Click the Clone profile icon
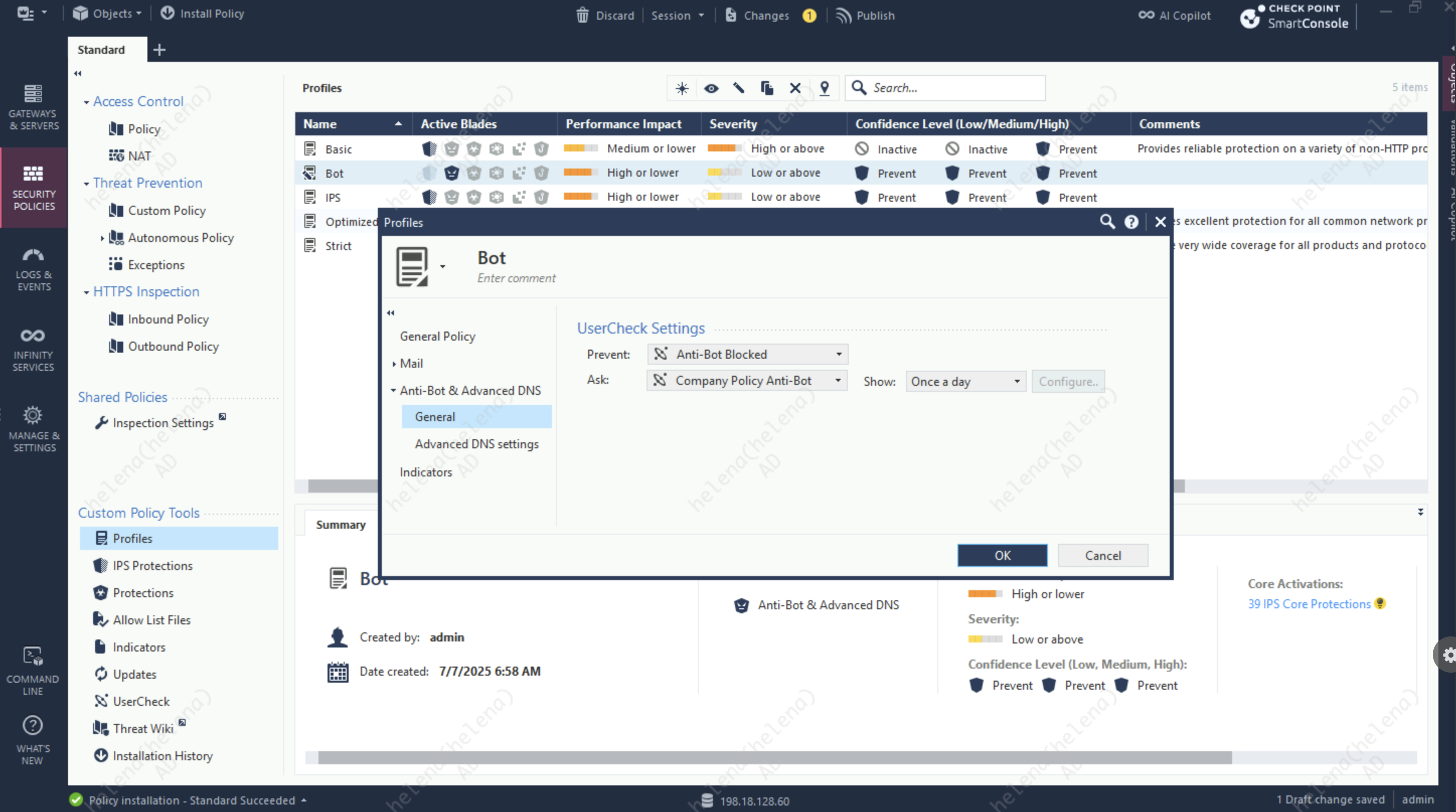 (766, 88)
